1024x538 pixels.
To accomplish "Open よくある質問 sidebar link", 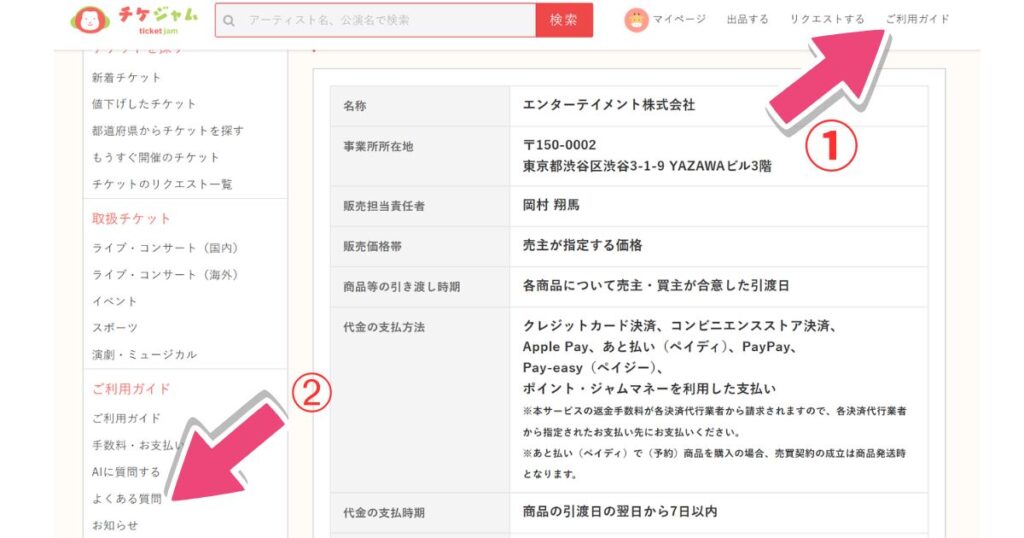I will point(127,498).
